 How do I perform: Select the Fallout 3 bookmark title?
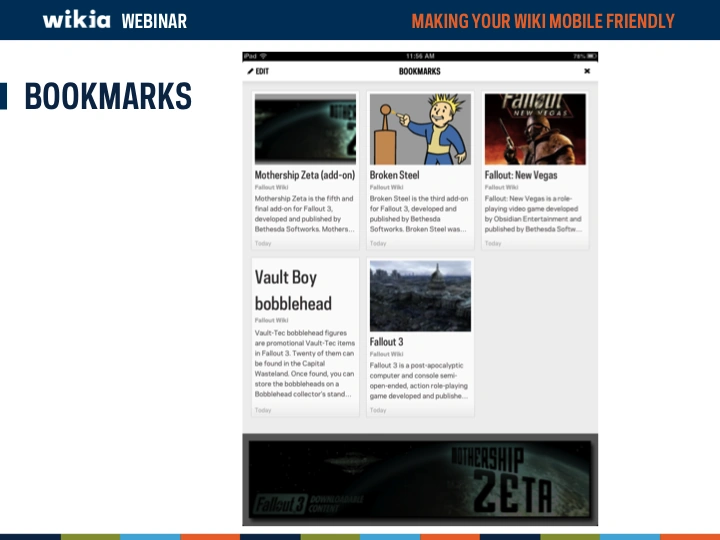[x=386, y=342]
